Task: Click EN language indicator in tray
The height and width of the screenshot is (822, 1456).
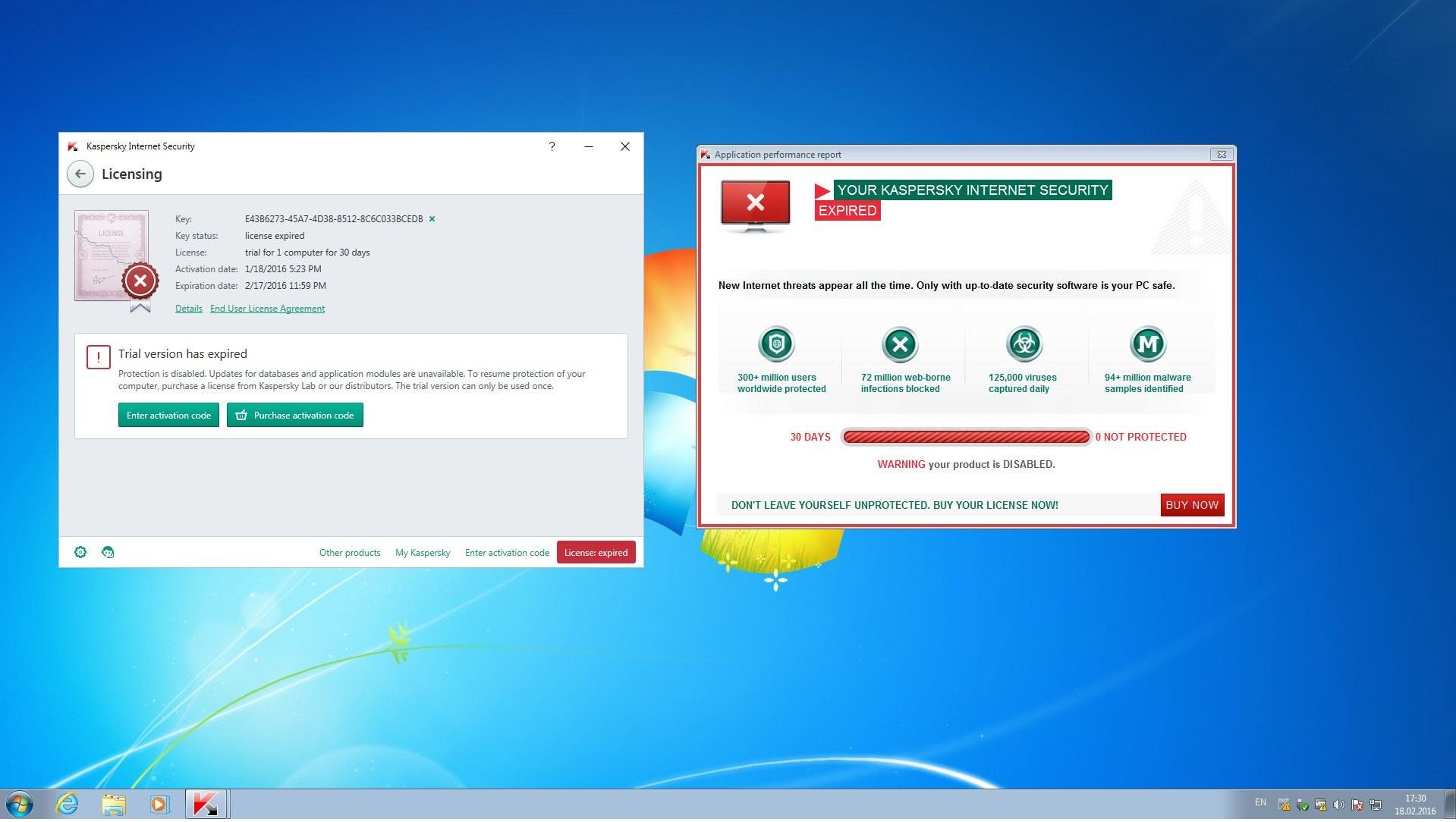Action: (1260, 803)
